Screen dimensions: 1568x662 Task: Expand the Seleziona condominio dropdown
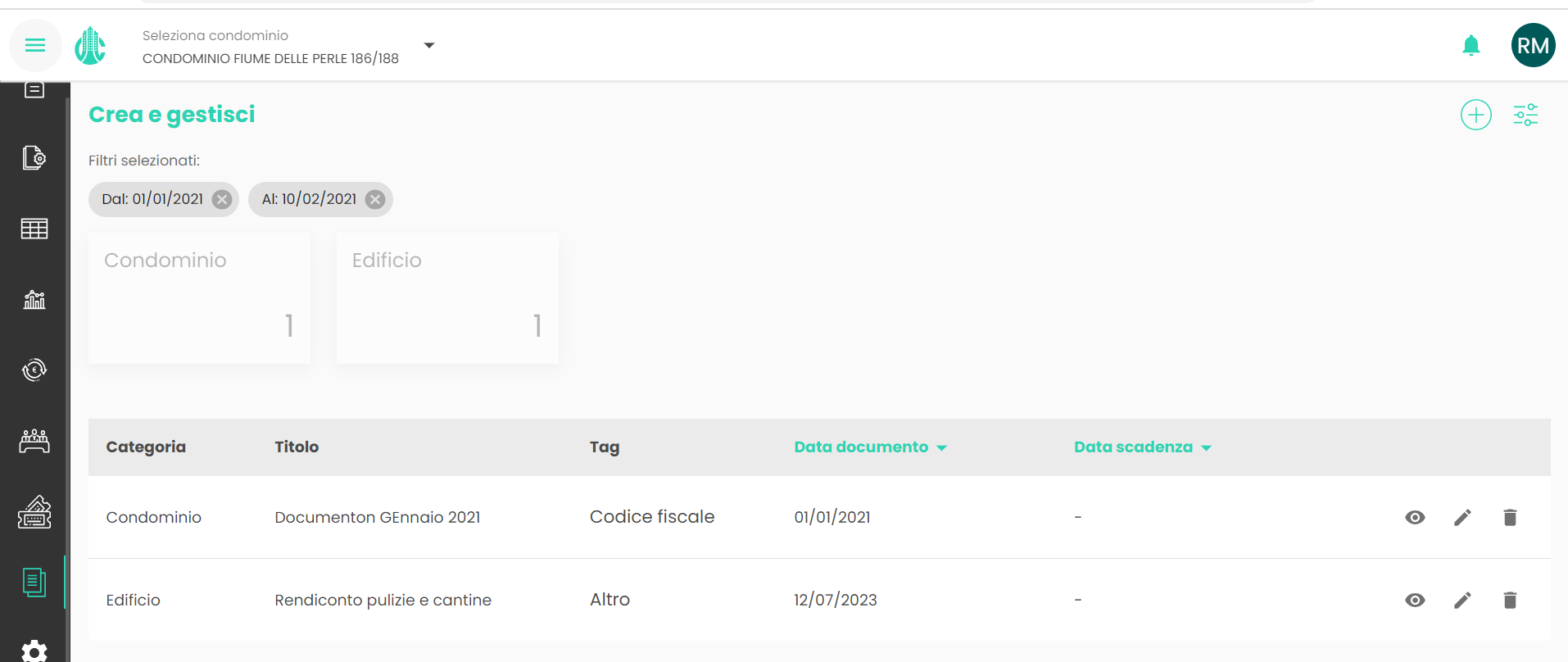[428, 46]
